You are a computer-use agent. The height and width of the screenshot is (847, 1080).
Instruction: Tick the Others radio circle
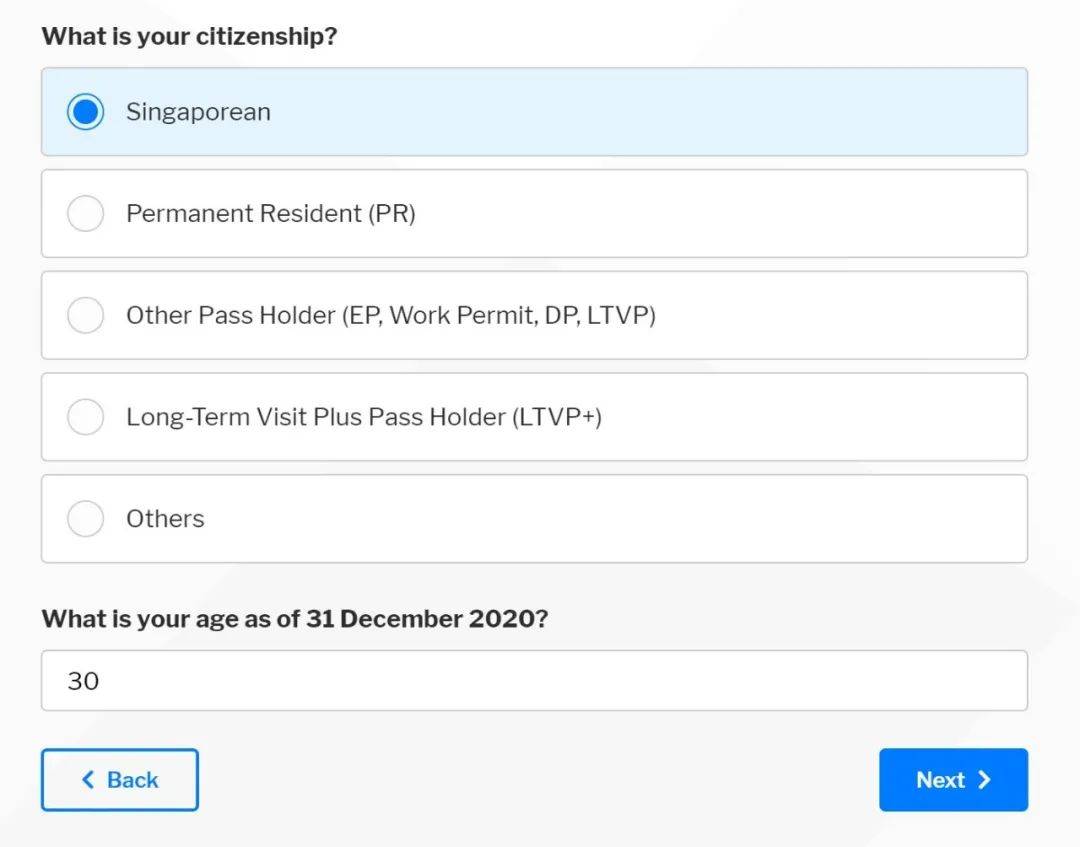[x=85, y=519]
